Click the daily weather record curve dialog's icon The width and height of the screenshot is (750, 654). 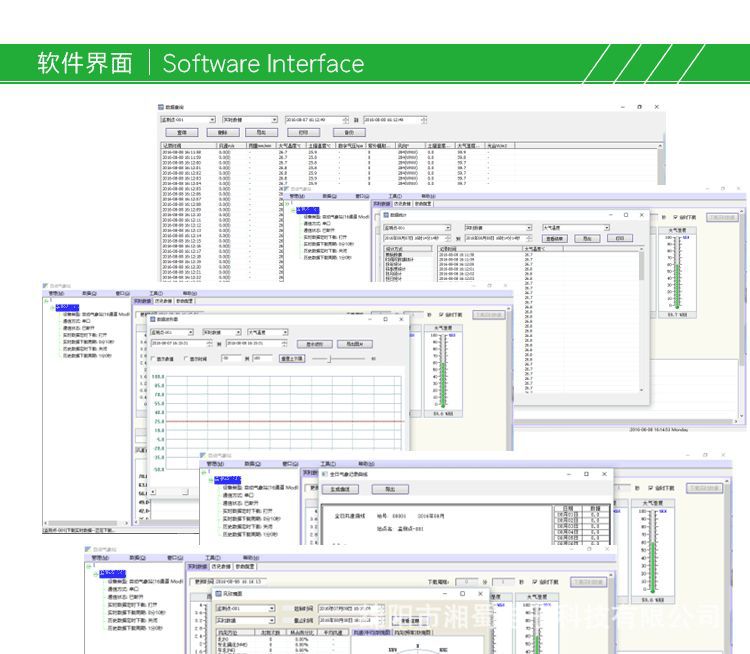324,474
